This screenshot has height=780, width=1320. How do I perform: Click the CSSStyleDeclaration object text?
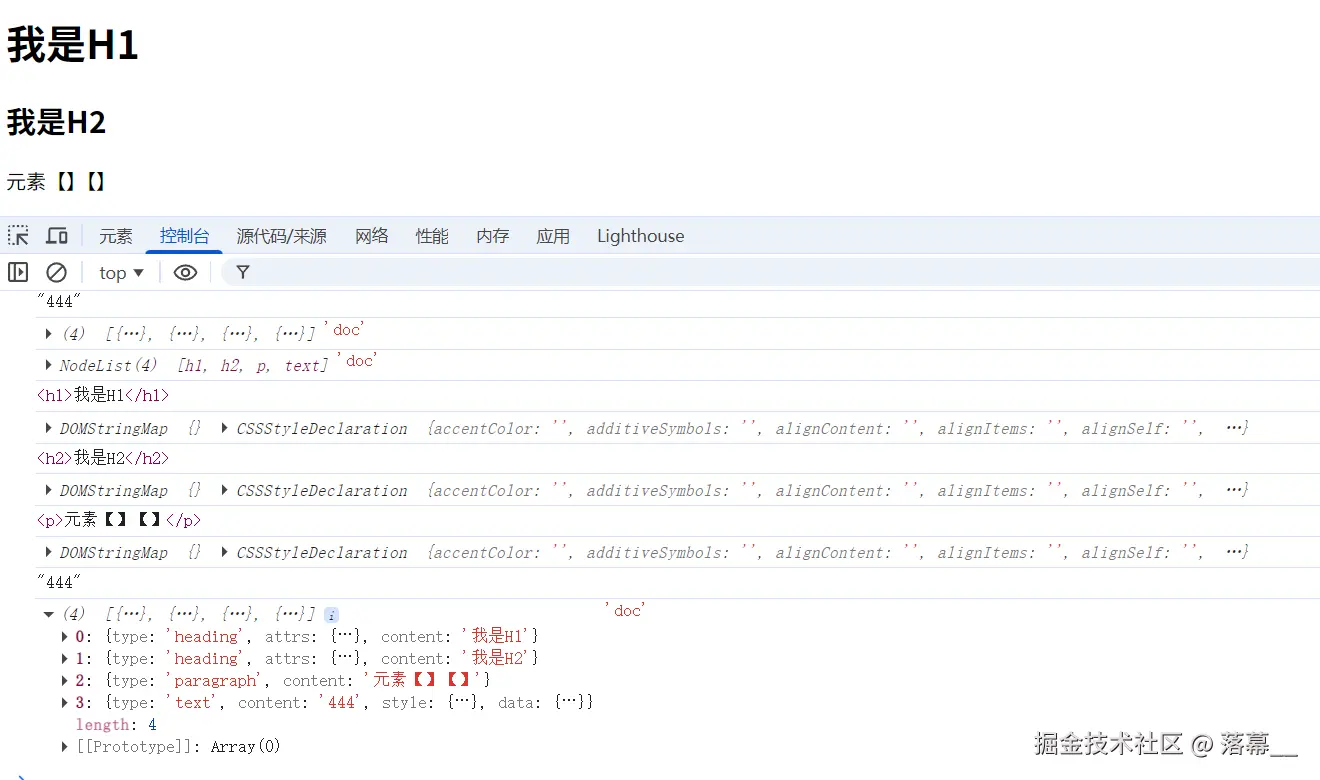pyautogui.click(x=321, y=428)
